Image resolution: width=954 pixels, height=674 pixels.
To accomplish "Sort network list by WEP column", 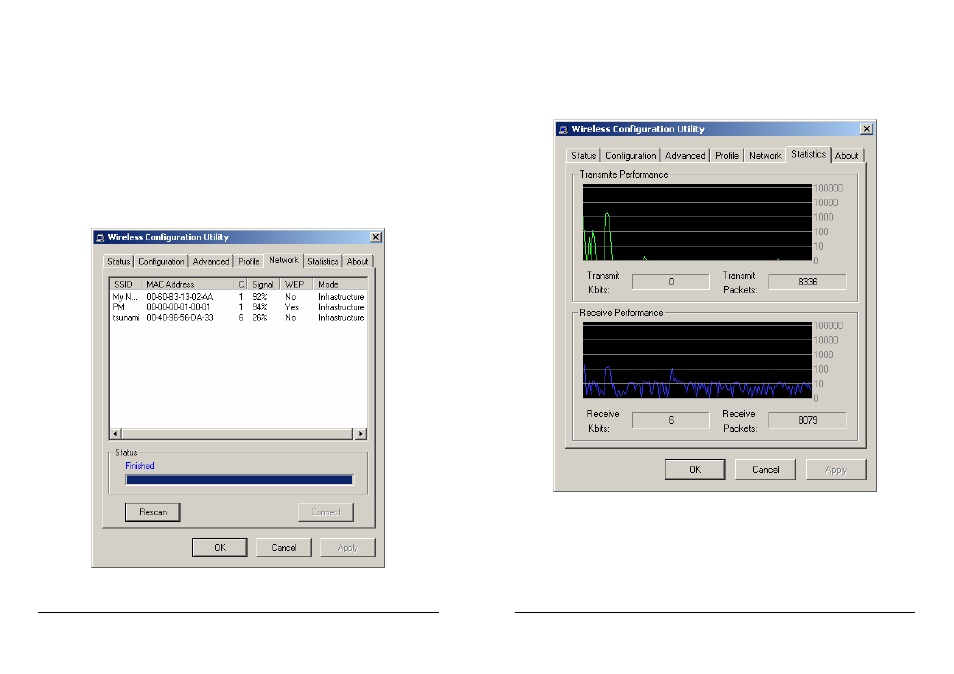I will [296, 284].
